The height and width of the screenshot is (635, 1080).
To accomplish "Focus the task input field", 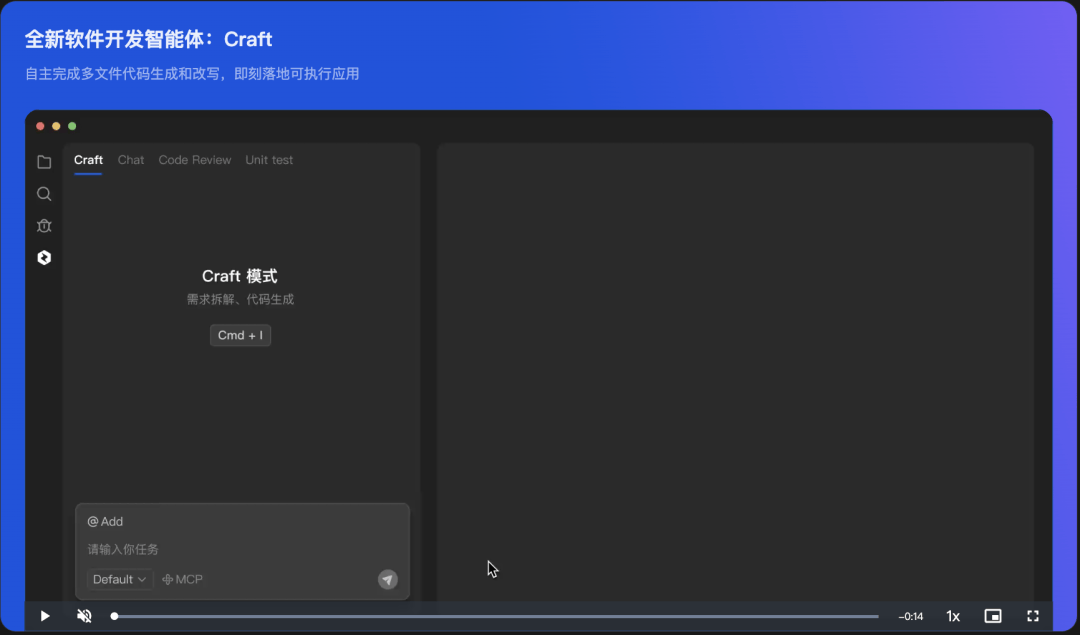I will tap(240, 549).
